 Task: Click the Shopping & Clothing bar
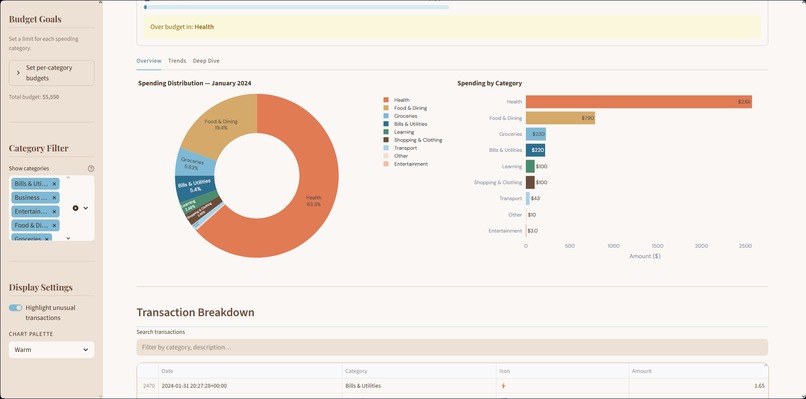click(x=530, y=183)
